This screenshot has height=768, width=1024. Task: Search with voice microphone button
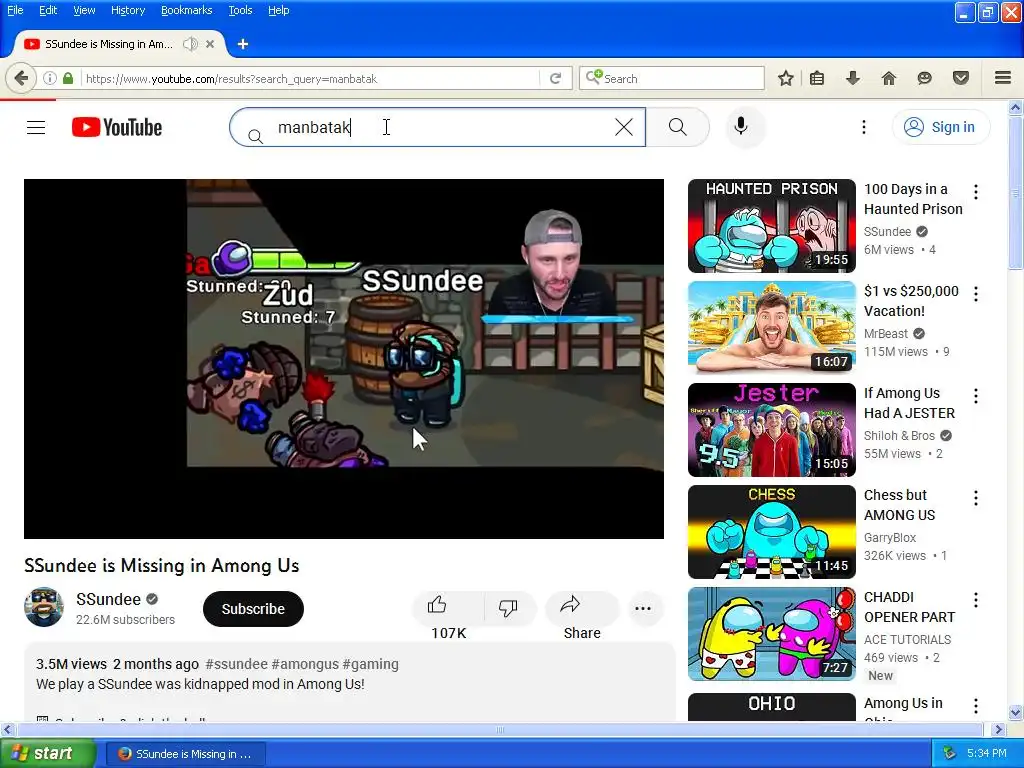[741, 126]
